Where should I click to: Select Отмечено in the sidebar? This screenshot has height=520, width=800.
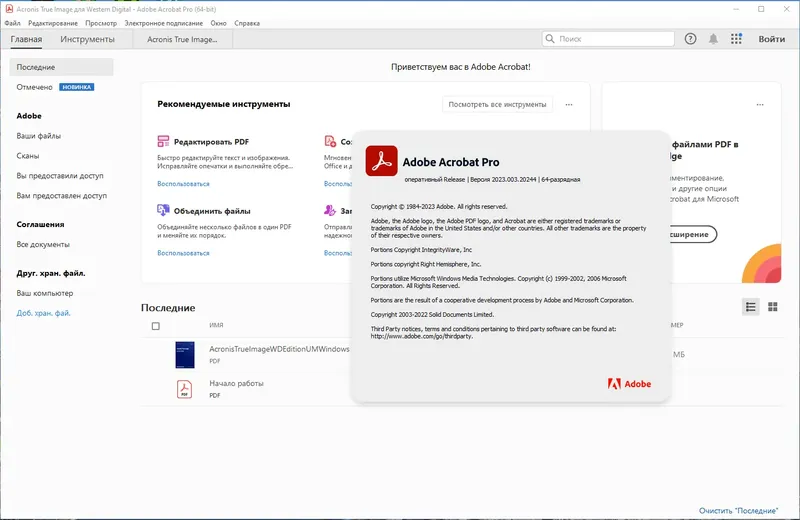(x=34, y=87)
